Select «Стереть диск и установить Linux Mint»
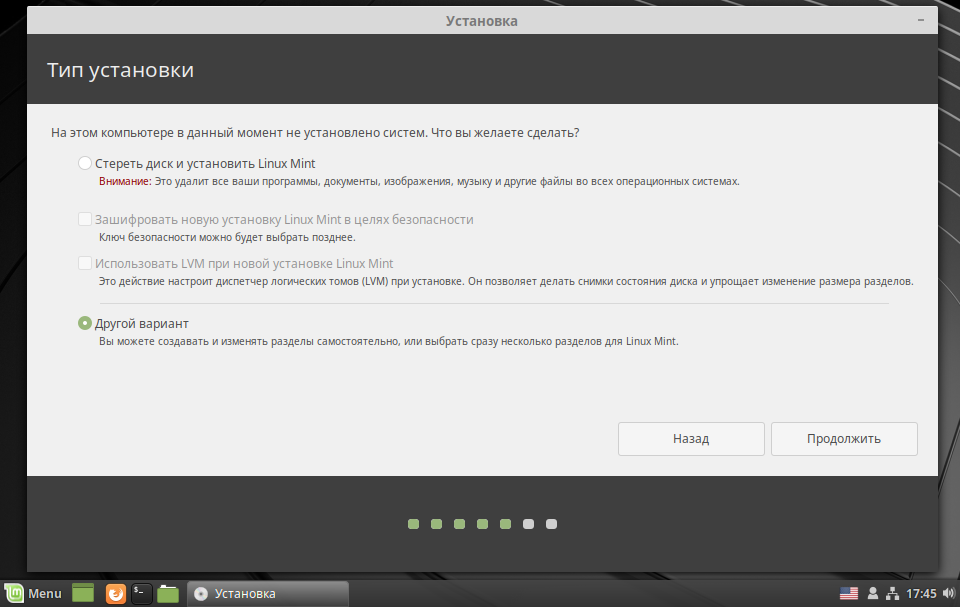 pyautogui.click(x=83, y=162)
